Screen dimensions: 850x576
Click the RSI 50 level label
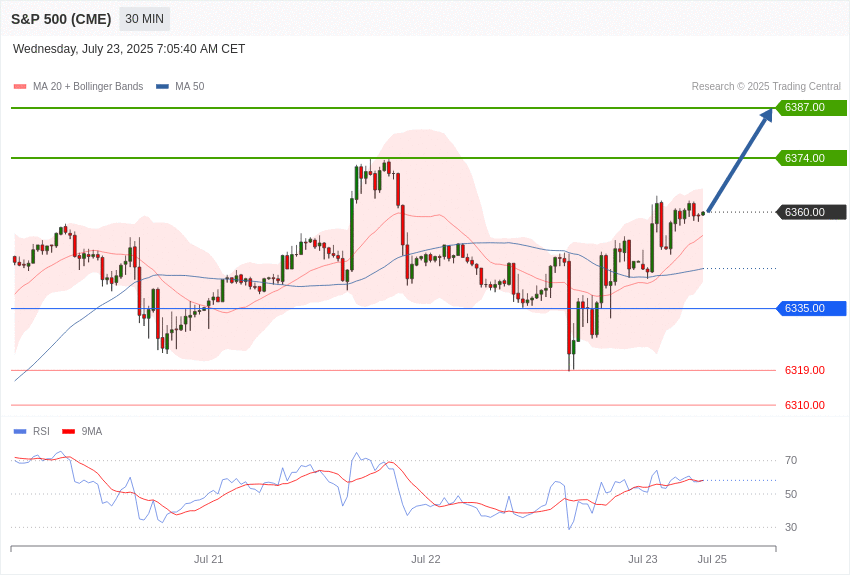(791, 494)
